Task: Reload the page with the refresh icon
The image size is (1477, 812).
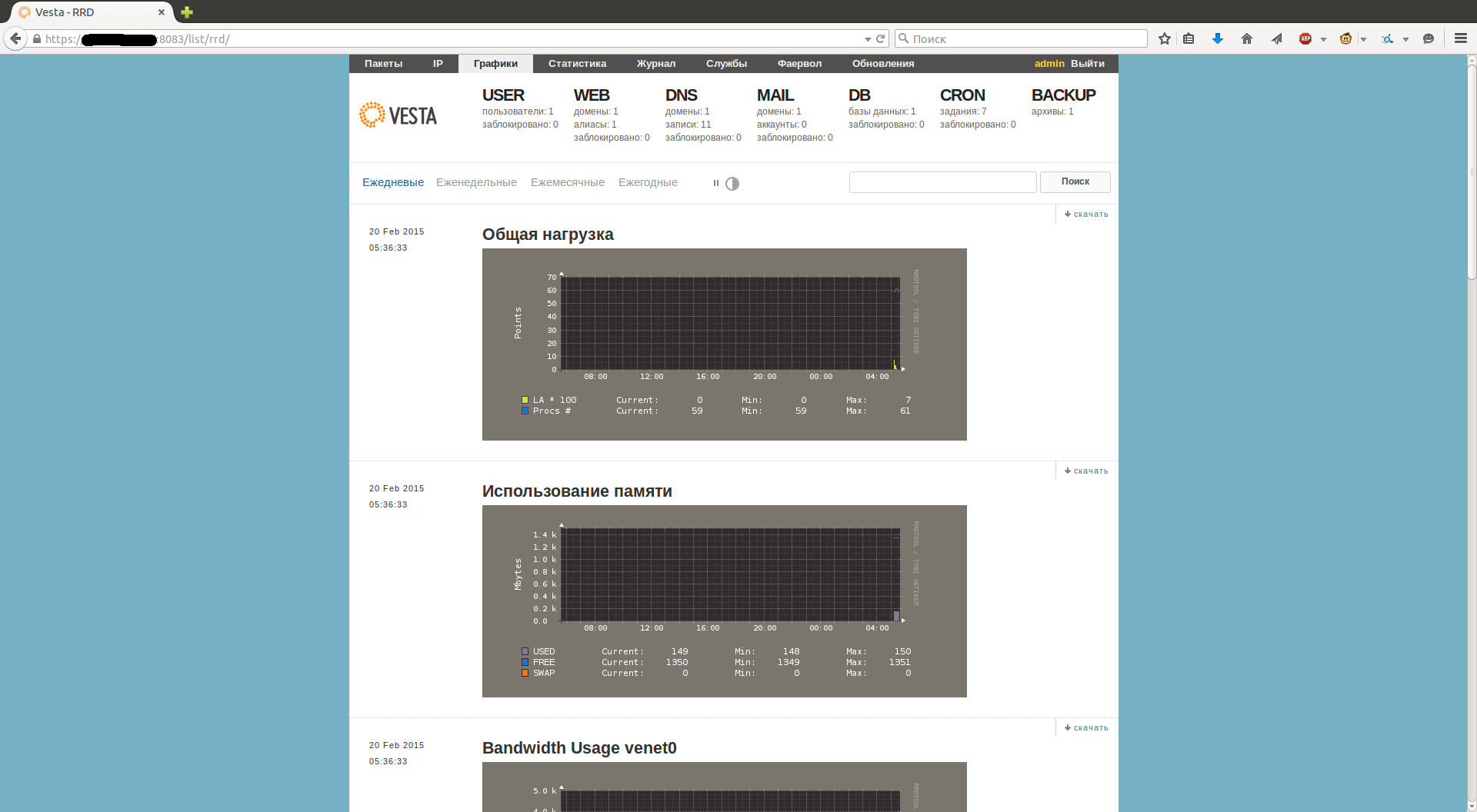Action: point(881,38)
